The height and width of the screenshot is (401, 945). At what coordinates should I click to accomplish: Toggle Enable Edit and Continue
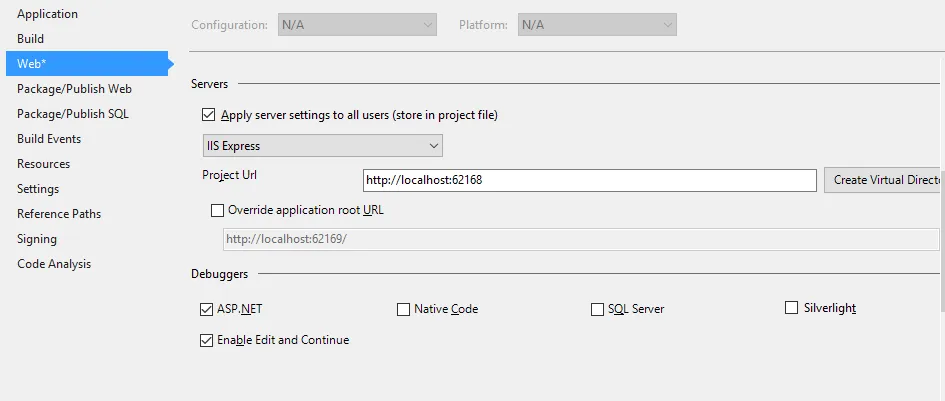point(207,340)
